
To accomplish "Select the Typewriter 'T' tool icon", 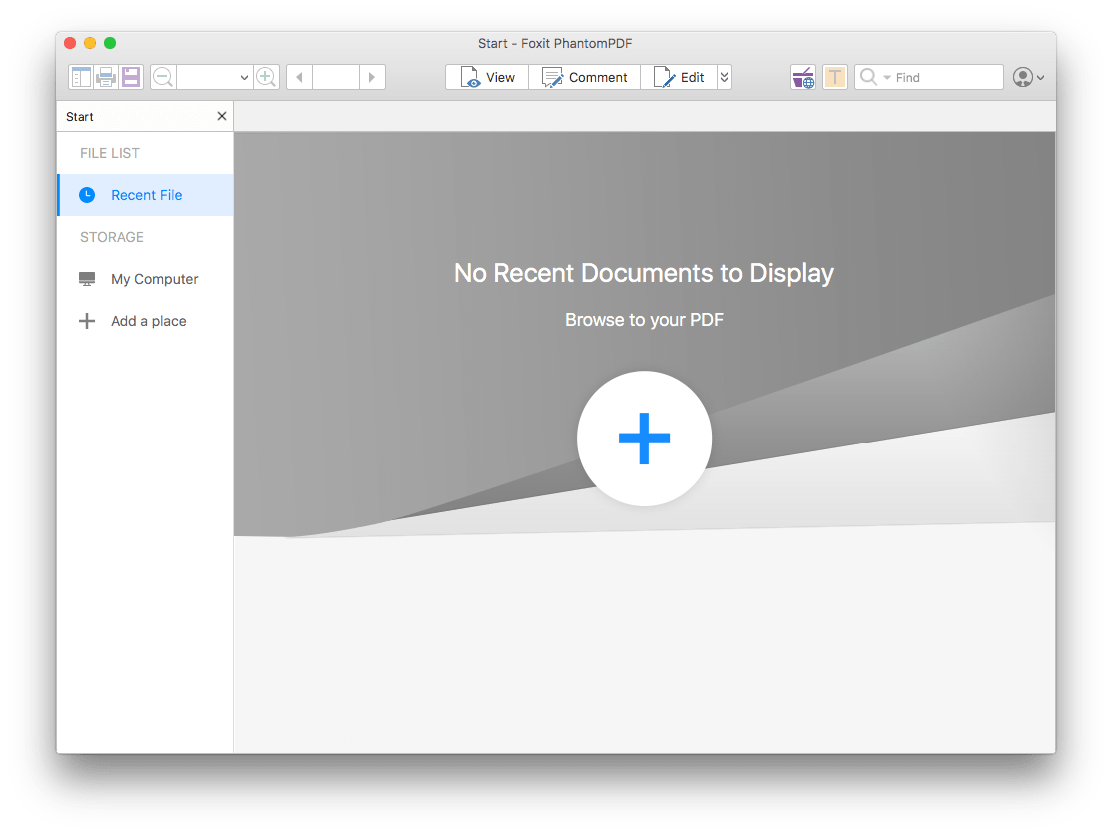I will [x=834, y=77].
